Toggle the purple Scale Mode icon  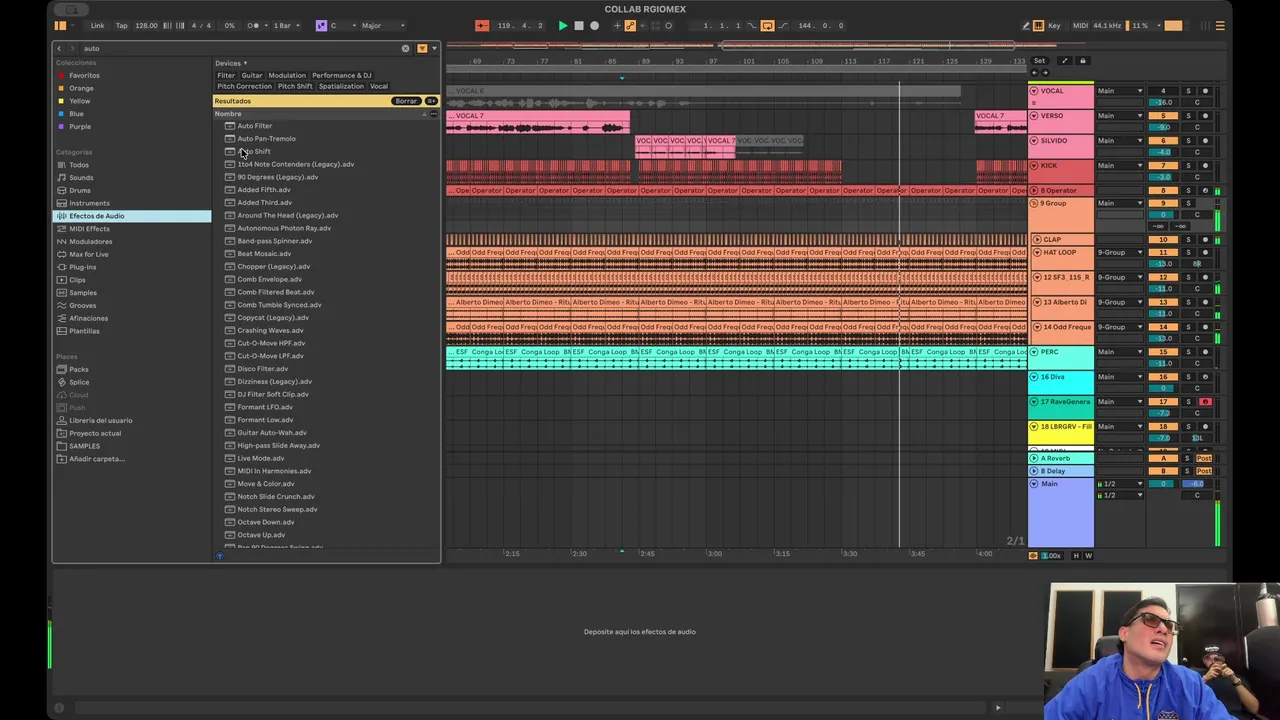click(321, 25)
